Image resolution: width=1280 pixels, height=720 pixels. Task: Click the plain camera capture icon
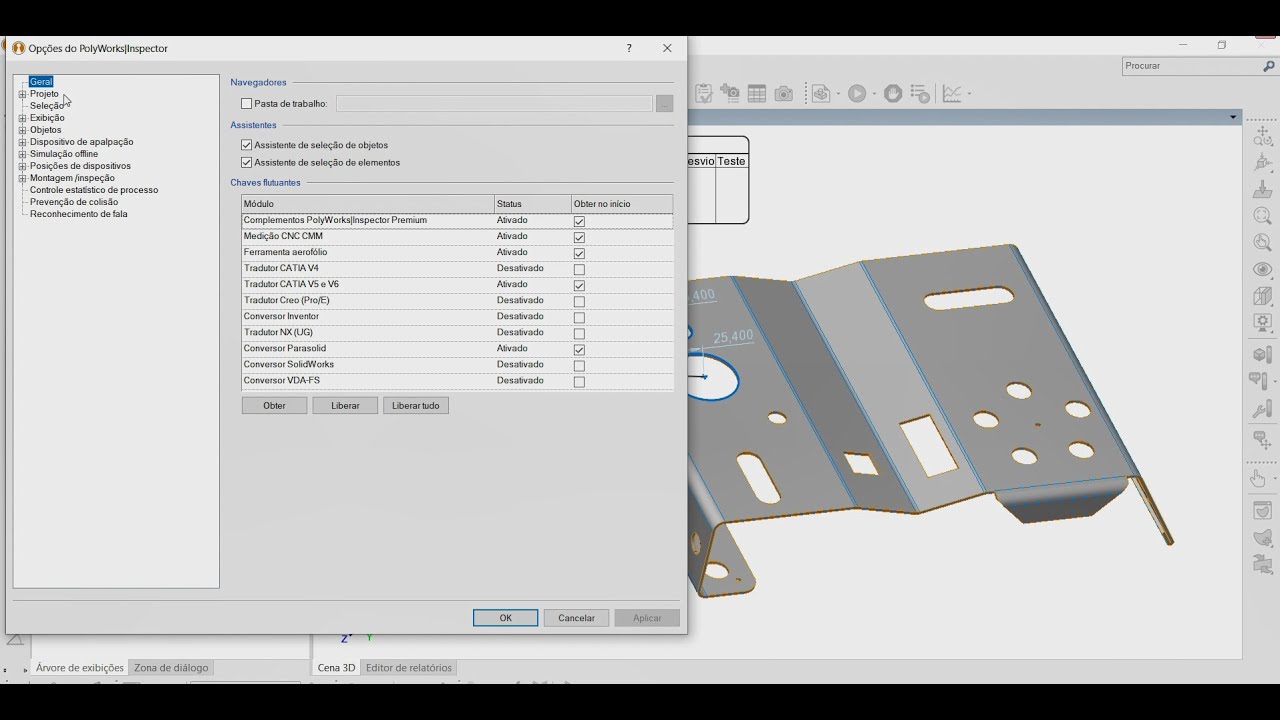point(784,93)
